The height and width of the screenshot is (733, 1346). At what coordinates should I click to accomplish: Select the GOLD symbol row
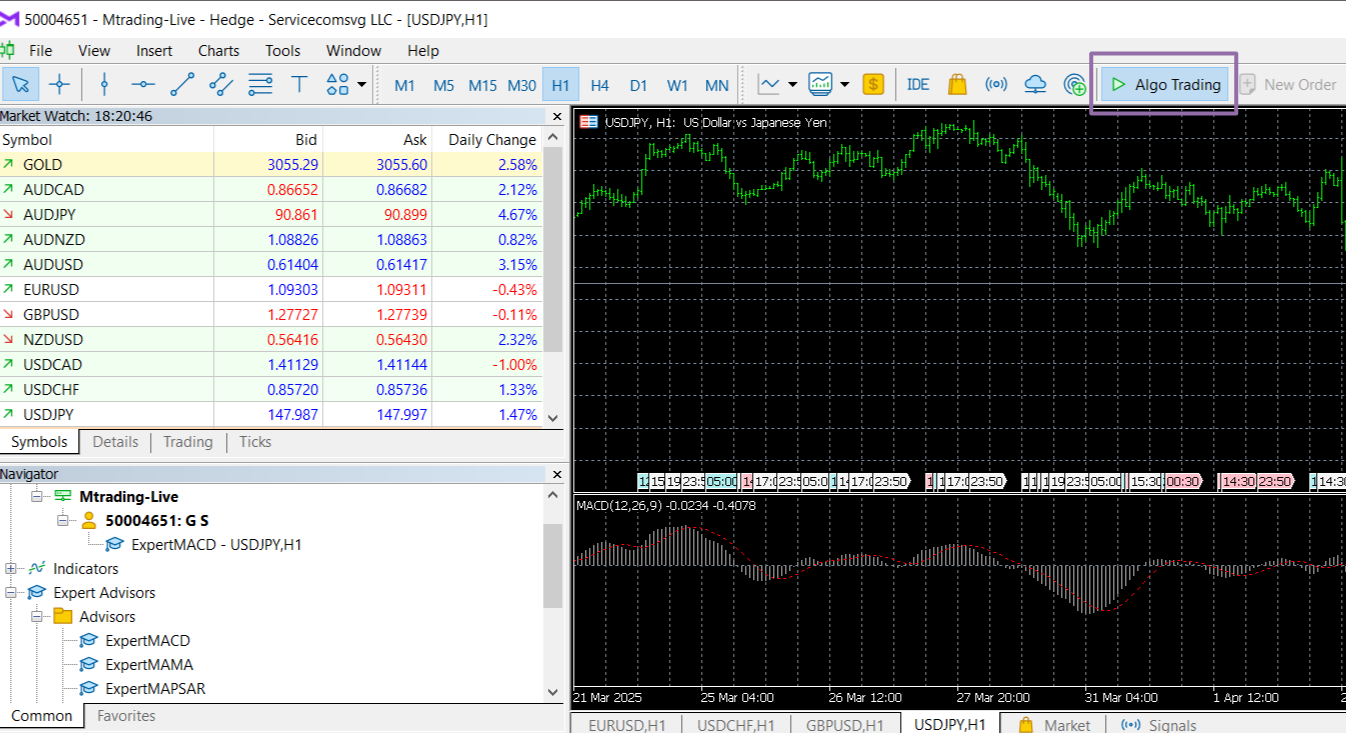coord(271,164)
